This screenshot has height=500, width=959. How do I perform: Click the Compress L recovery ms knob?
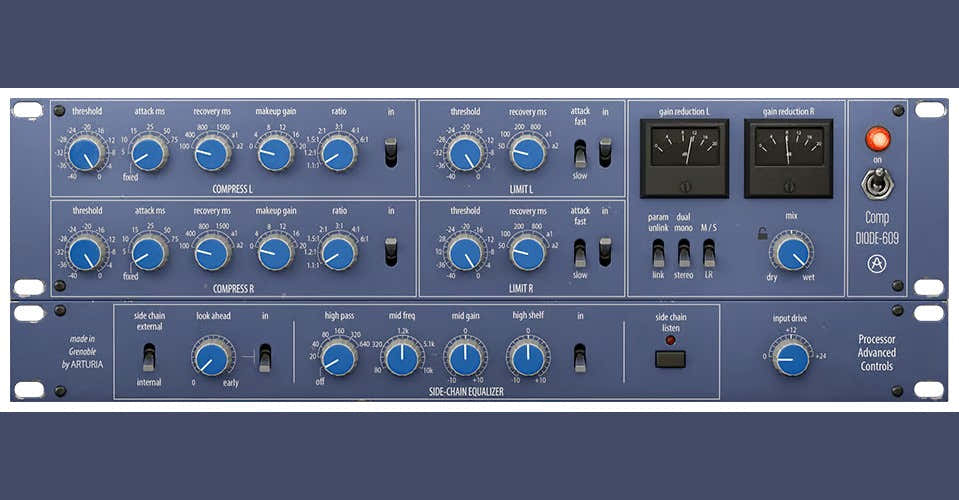click(x=212, y=154)
